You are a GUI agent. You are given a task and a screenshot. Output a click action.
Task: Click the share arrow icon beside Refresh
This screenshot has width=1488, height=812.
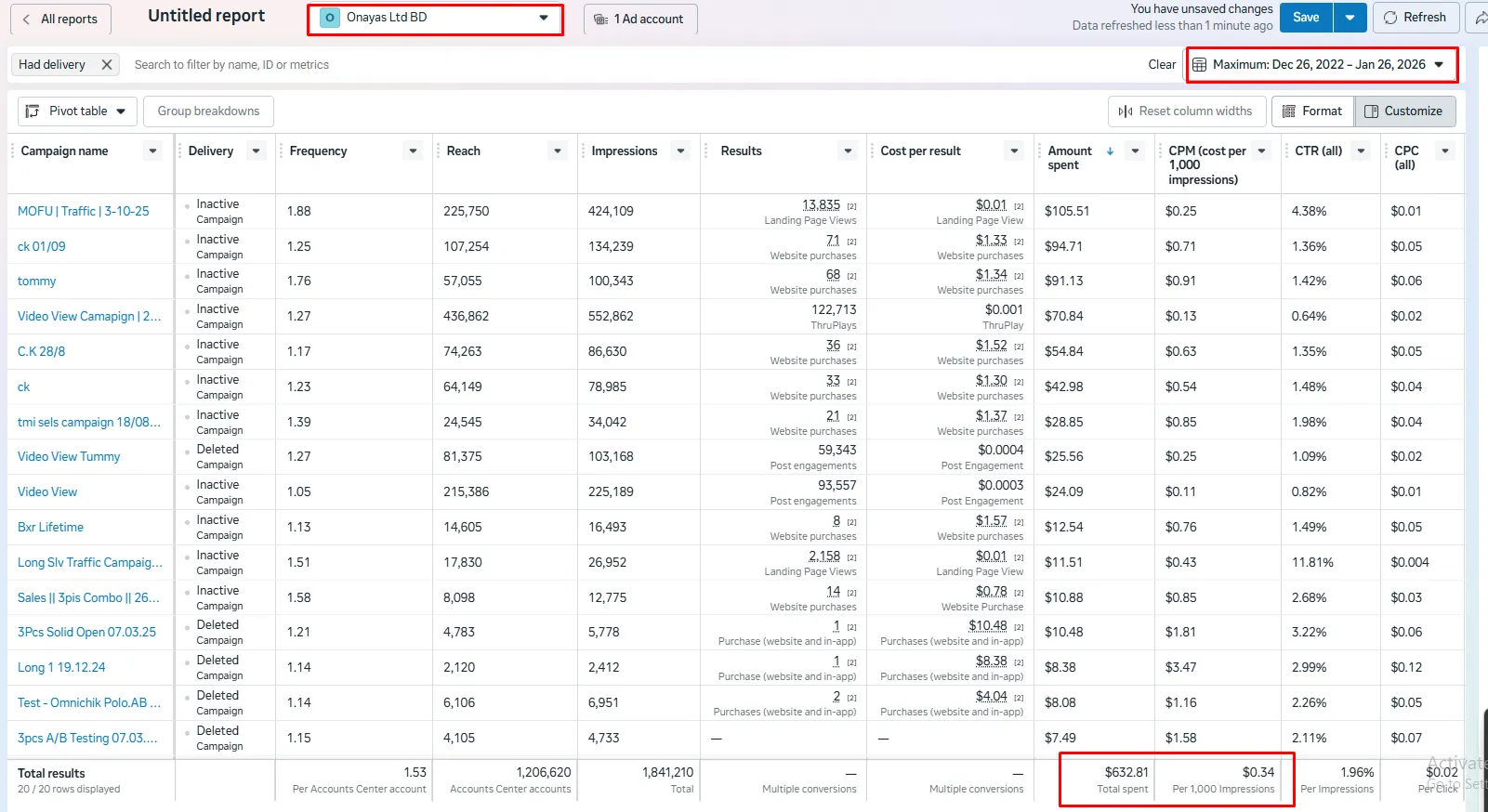pos(1480,18)
